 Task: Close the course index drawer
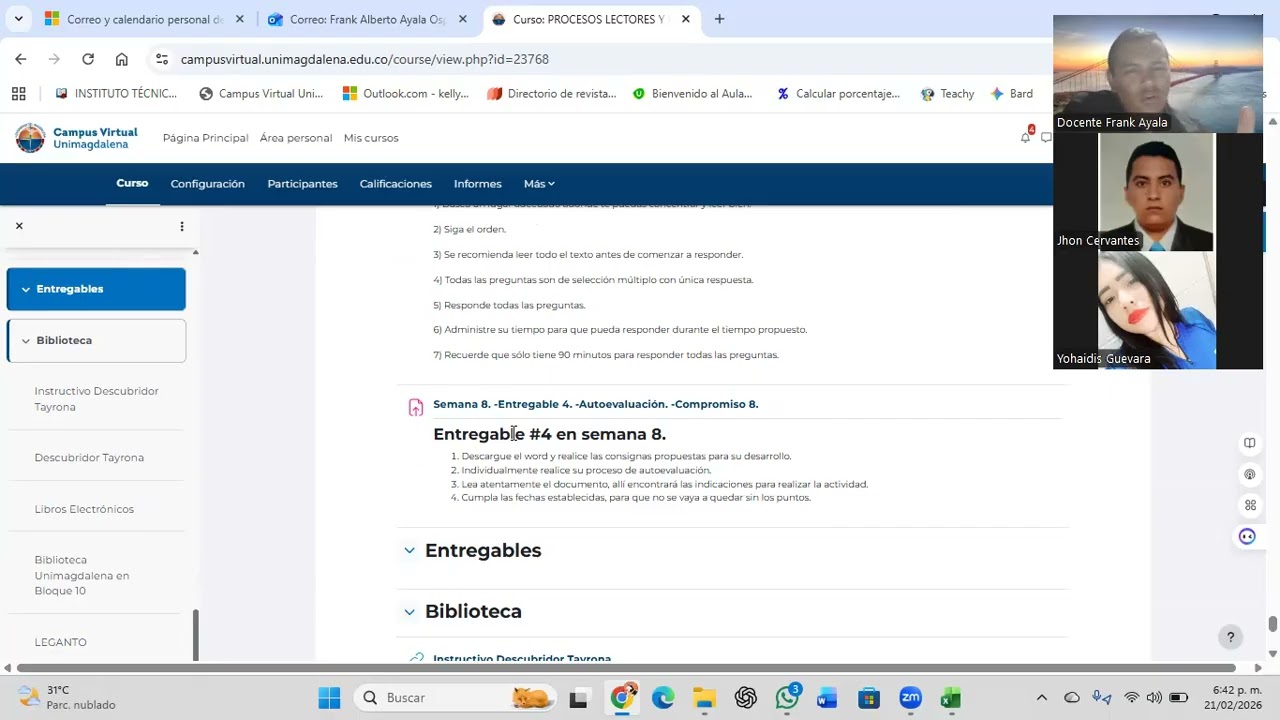point(19,226)
